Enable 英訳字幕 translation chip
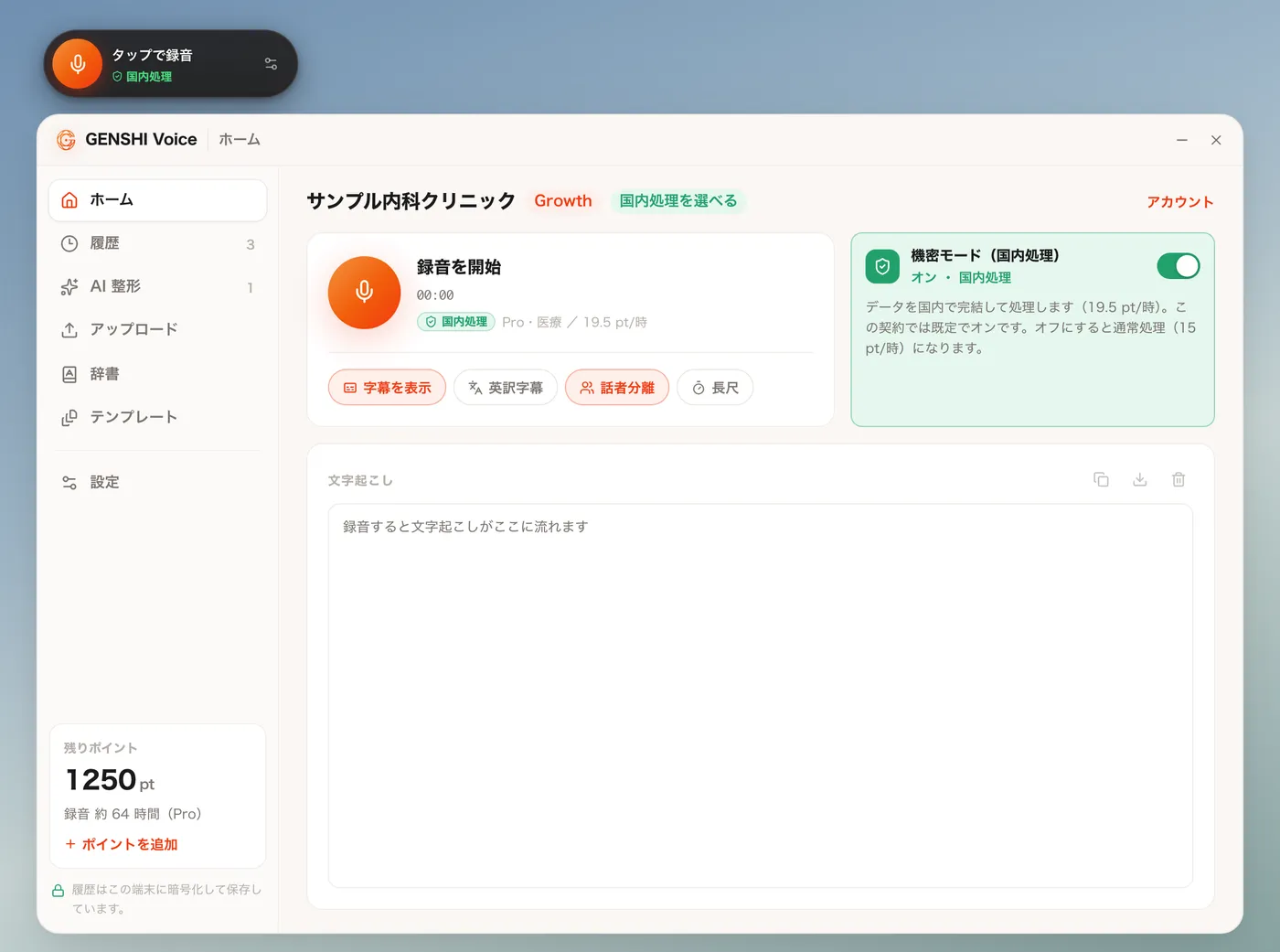The width and height of the screenshot is (1280, 952). [506, 388]
